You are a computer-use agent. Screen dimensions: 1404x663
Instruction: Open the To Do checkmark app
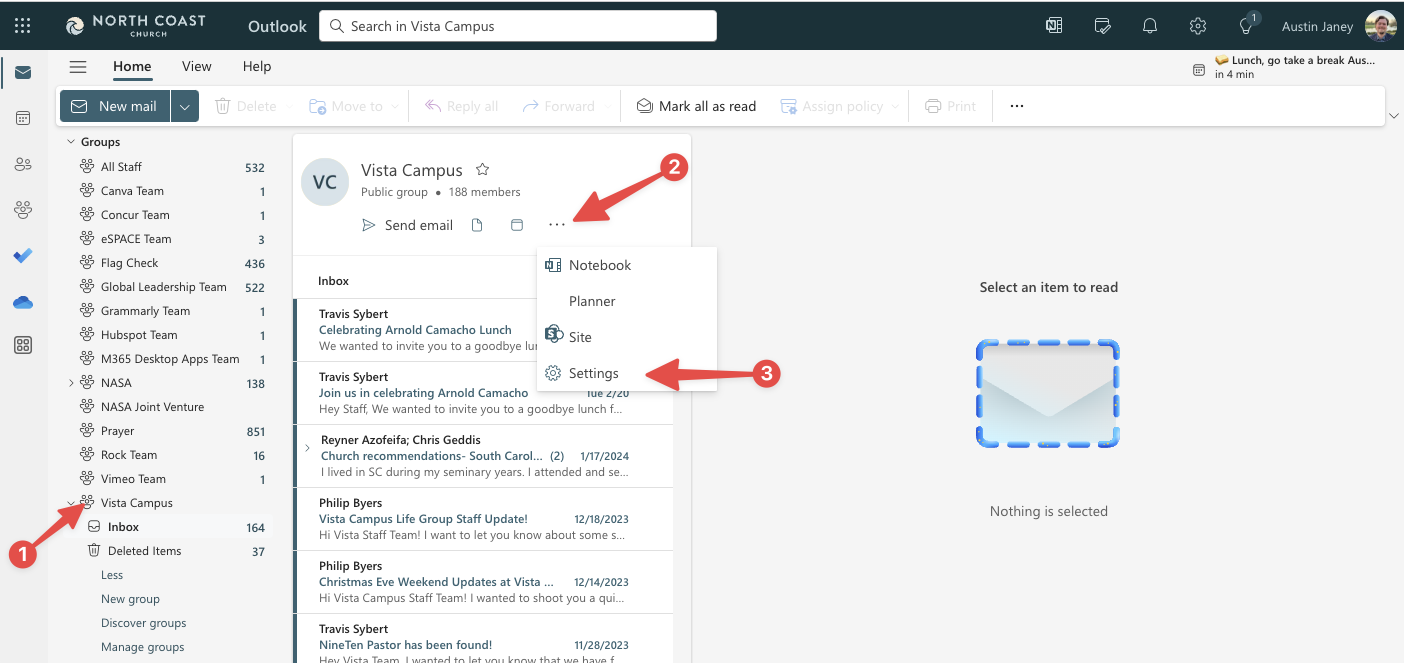22,256
